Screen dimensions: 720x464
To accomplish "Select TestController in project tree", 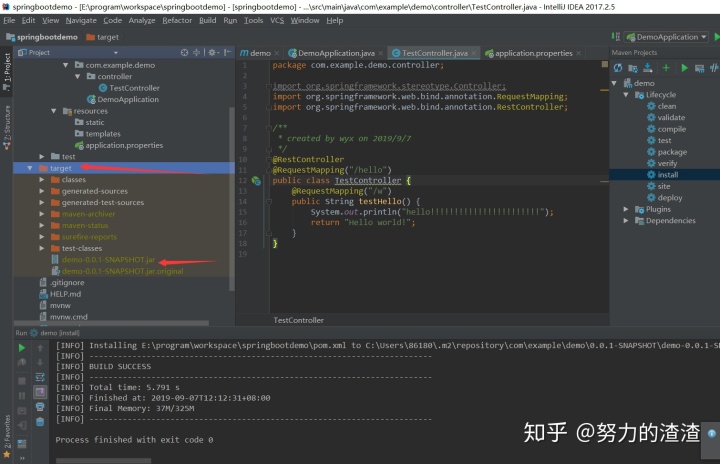I will [129, 88].
